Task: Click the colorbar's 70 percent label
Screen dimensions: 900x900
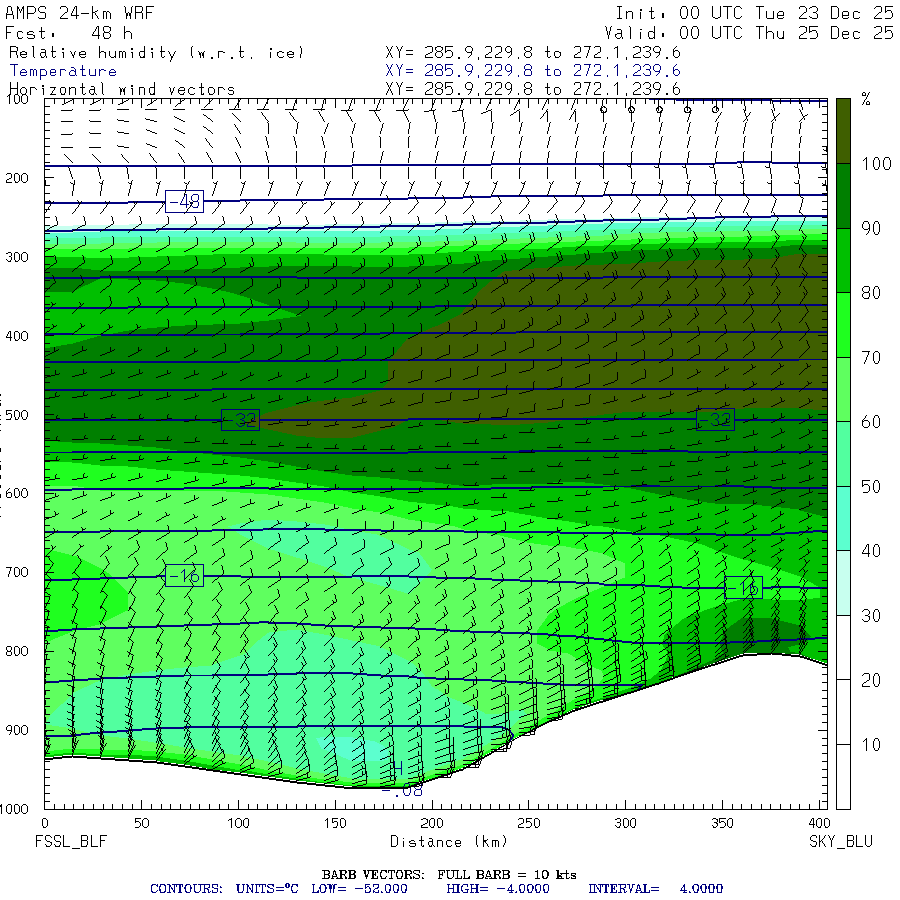Action: [871, 358]
